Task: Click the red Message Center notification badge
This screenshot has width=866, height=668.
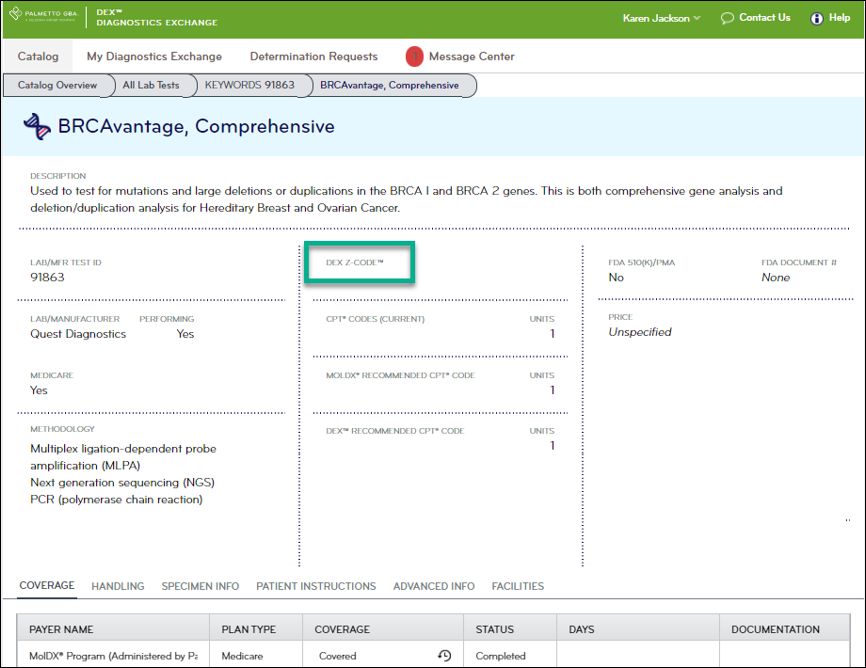Action: pyautogui.click(x=414, y=57)
